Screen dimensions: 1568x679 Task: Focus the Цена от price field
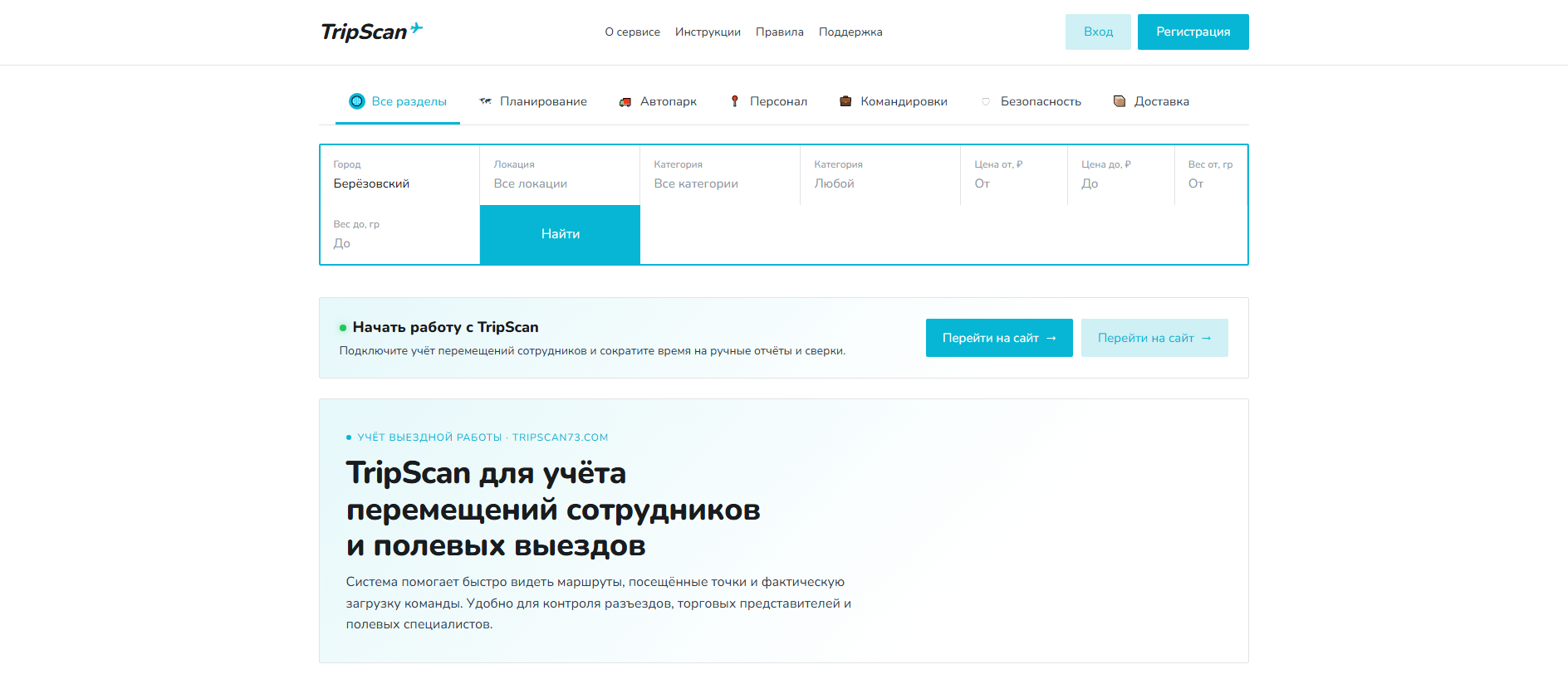click(x=1014, y=175)
